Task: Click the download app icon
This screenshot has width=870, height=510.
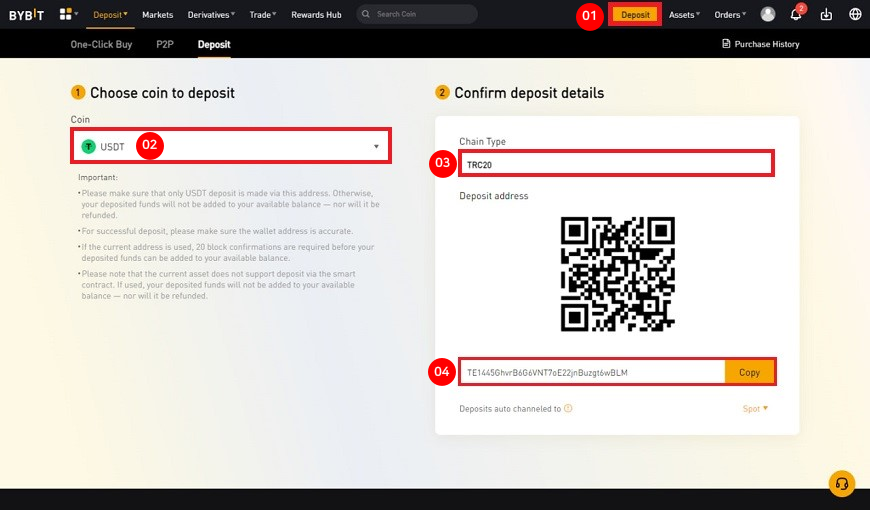Action: [x=826, y=15]
